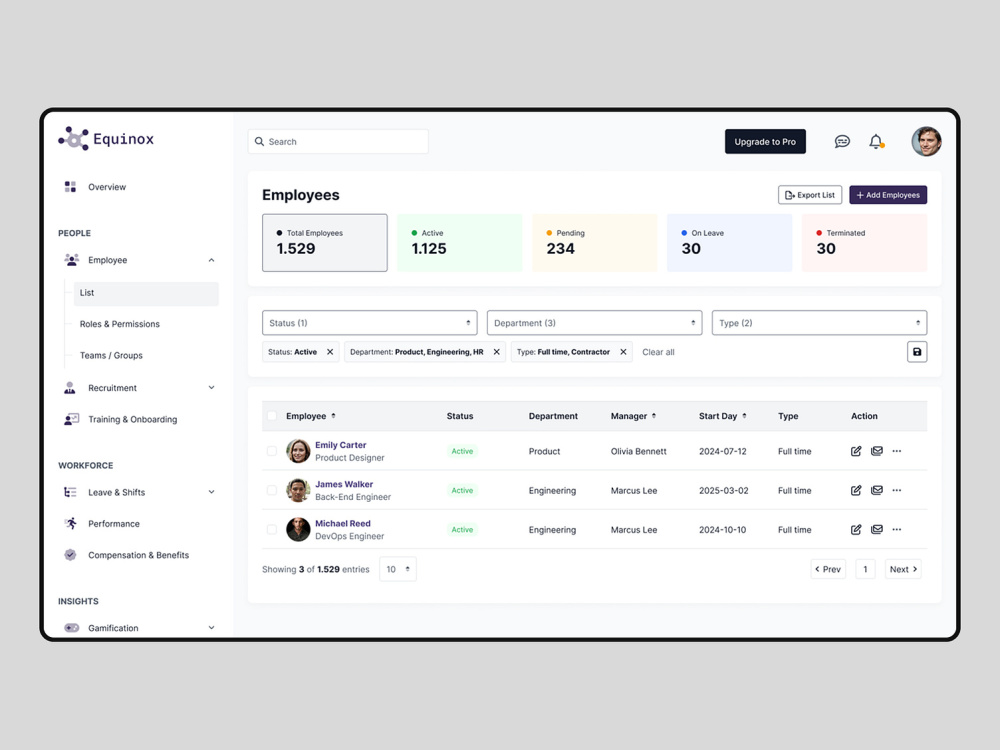The width and height of the screenshot is (1000, 750).
Task: Select List under Employee
Action: [x=146, y=293]
